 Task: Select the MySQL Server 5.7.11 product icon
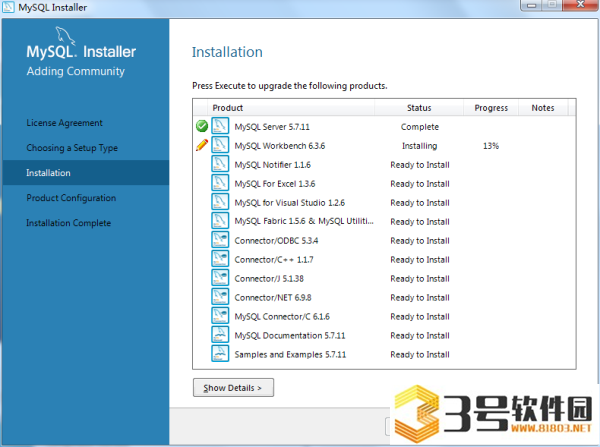220,126
